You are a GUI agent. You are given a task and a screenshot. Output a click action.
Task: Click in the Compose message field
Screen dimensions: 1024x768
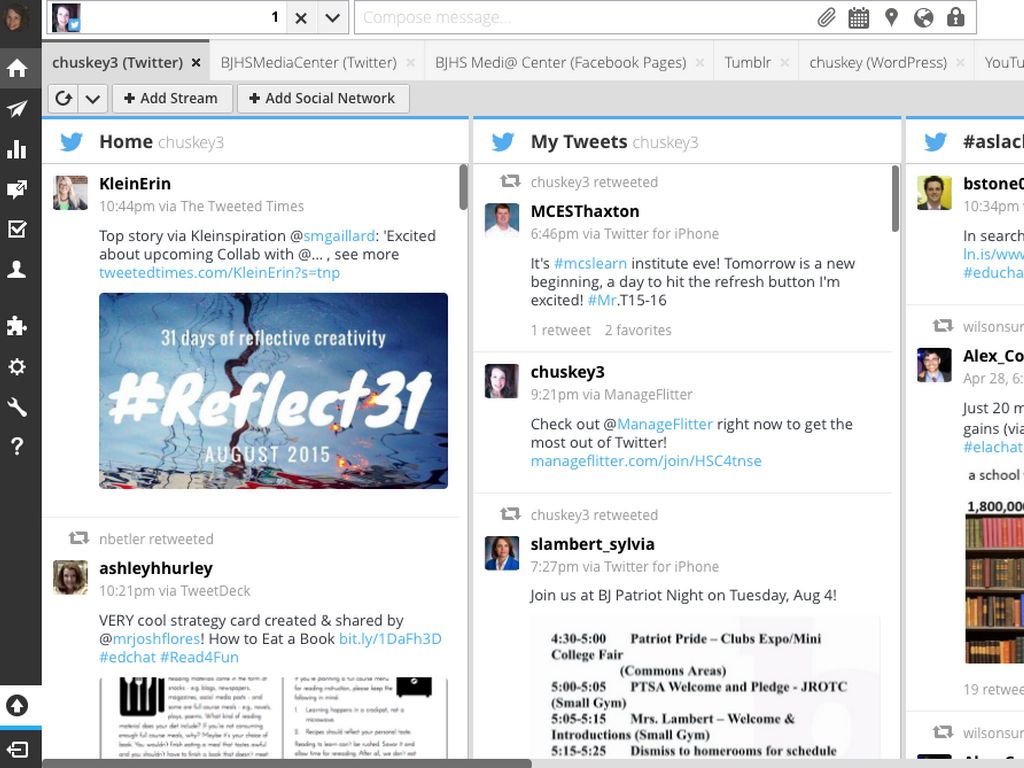(x=580, y=18)
